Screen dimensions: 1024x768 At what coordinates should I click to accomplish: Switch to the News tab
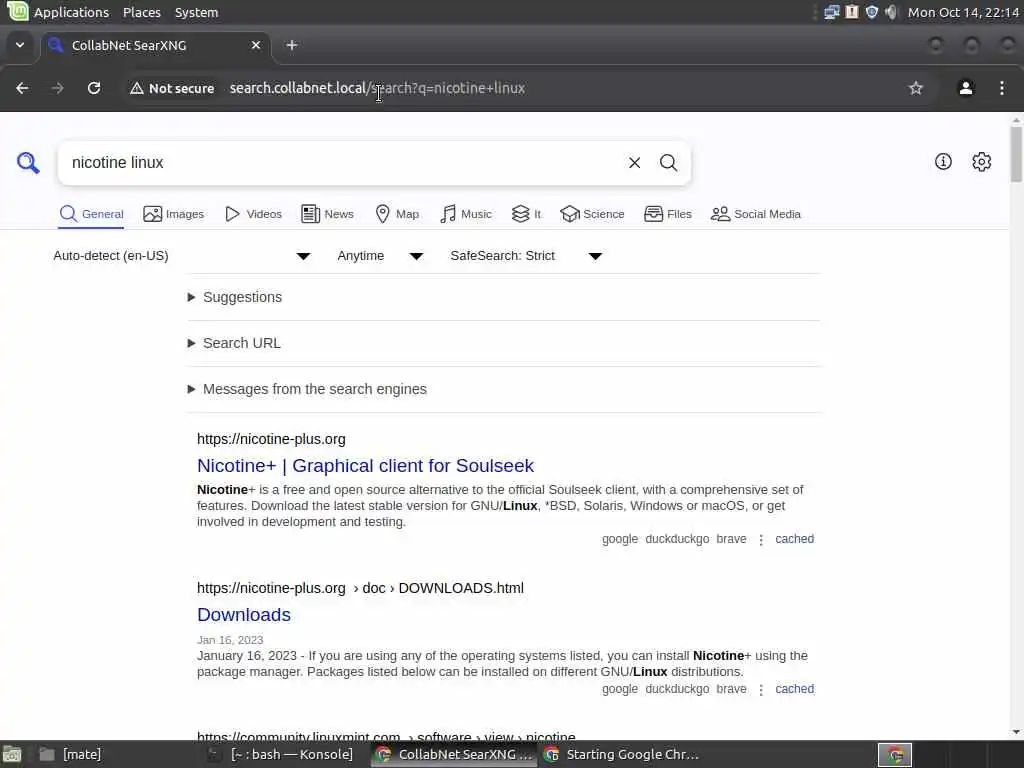pos(327,214)
